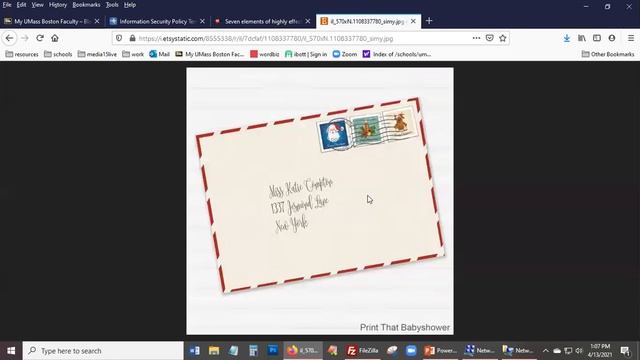
Task: Reload the current page
Action: click(40, 38)
